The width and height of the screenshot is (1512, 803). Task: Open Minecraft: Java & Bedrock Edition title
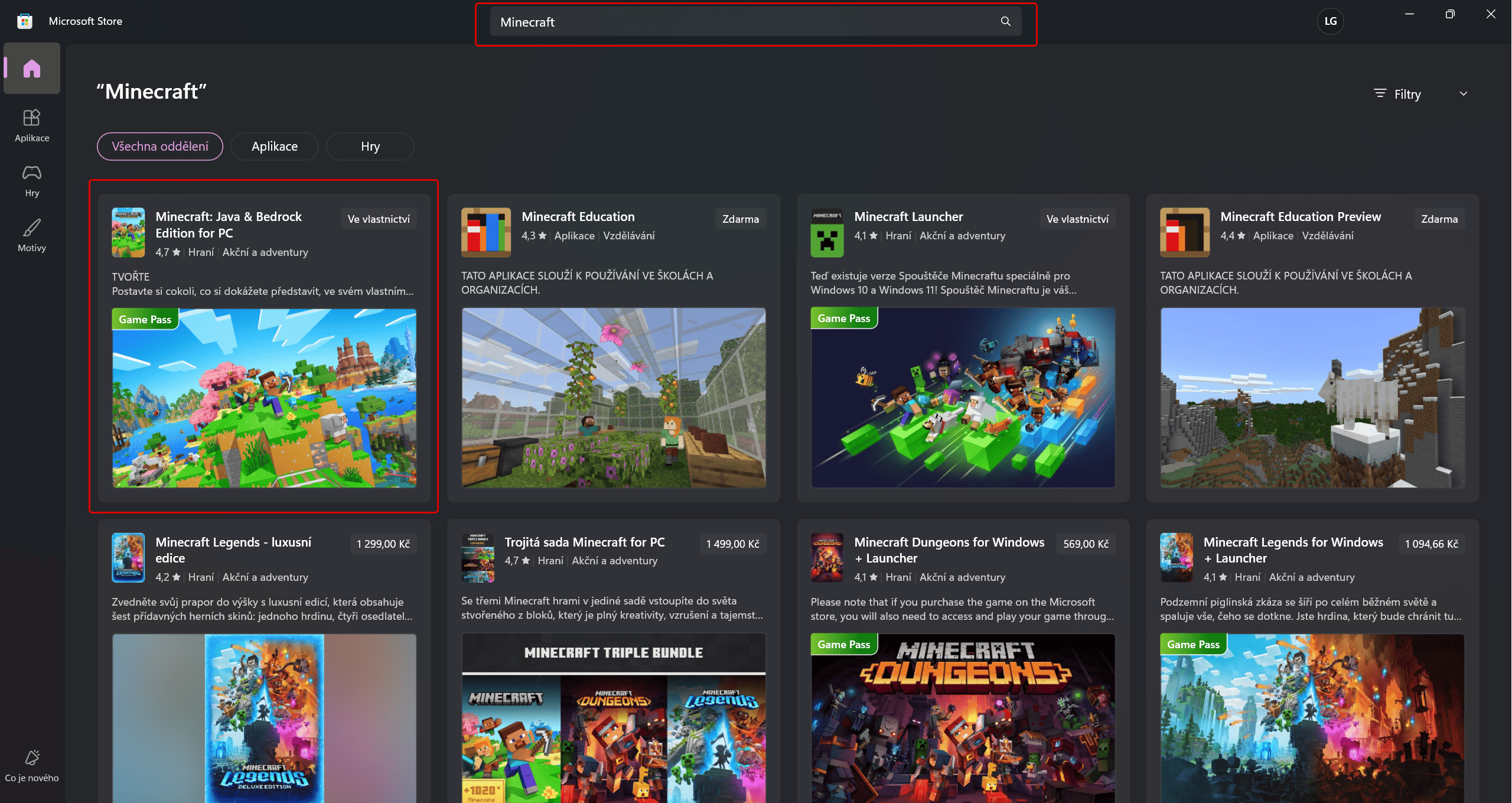tap(229, 225)
